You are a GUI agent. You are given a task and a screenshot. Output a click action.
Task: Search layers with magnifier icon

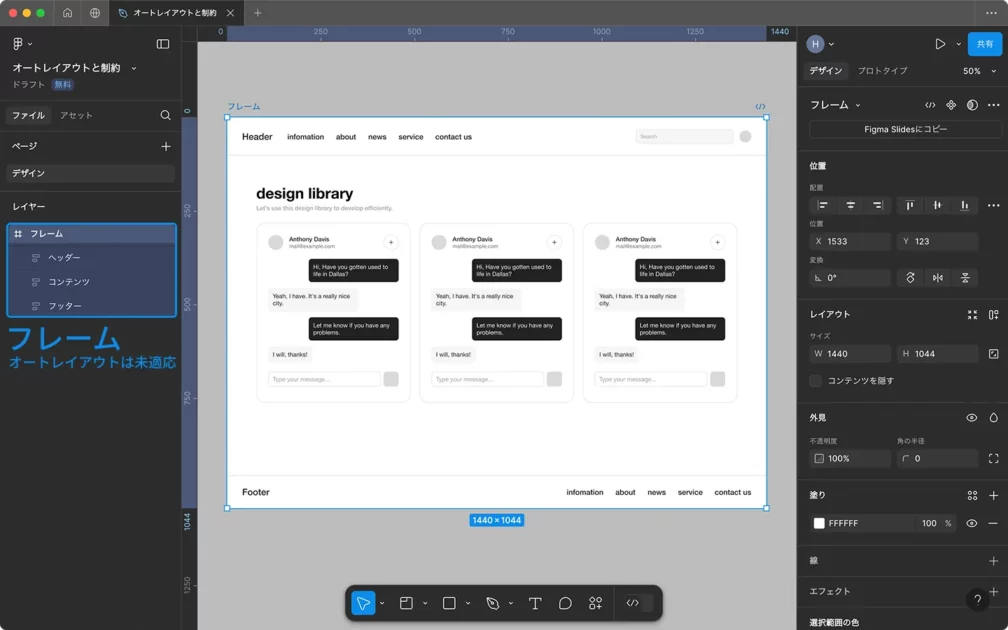point(166,115)
